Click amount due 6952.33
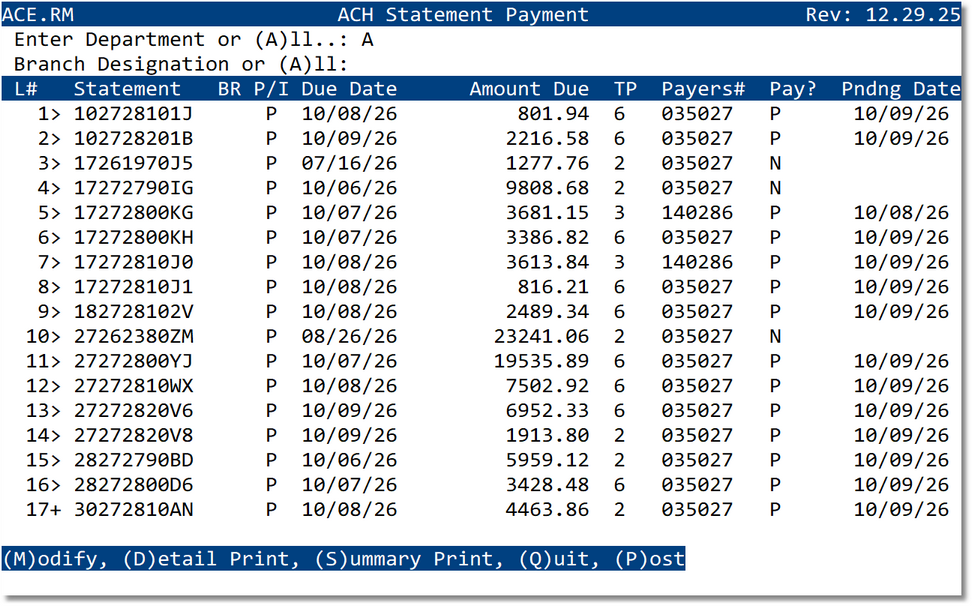 tap(547, 411)
